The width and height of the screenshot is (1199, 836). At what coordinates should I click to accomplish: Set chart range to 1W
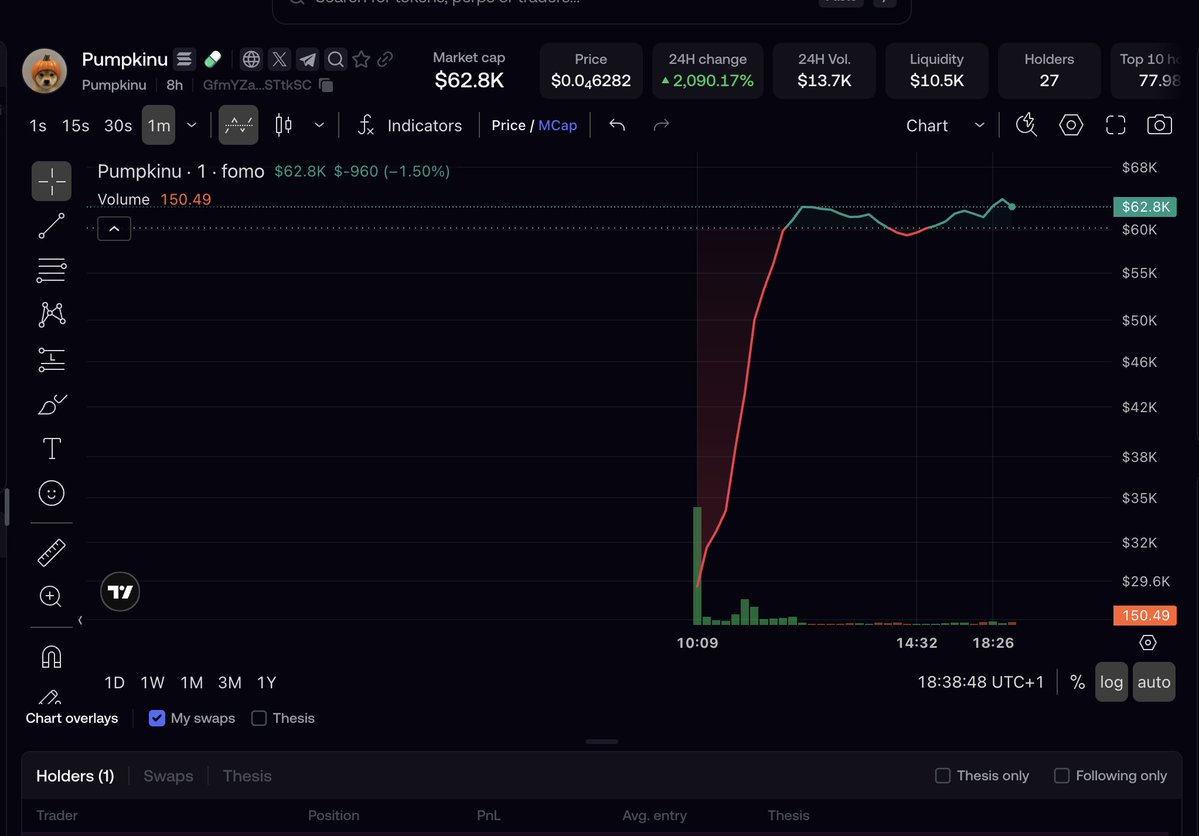coord(152,682)
